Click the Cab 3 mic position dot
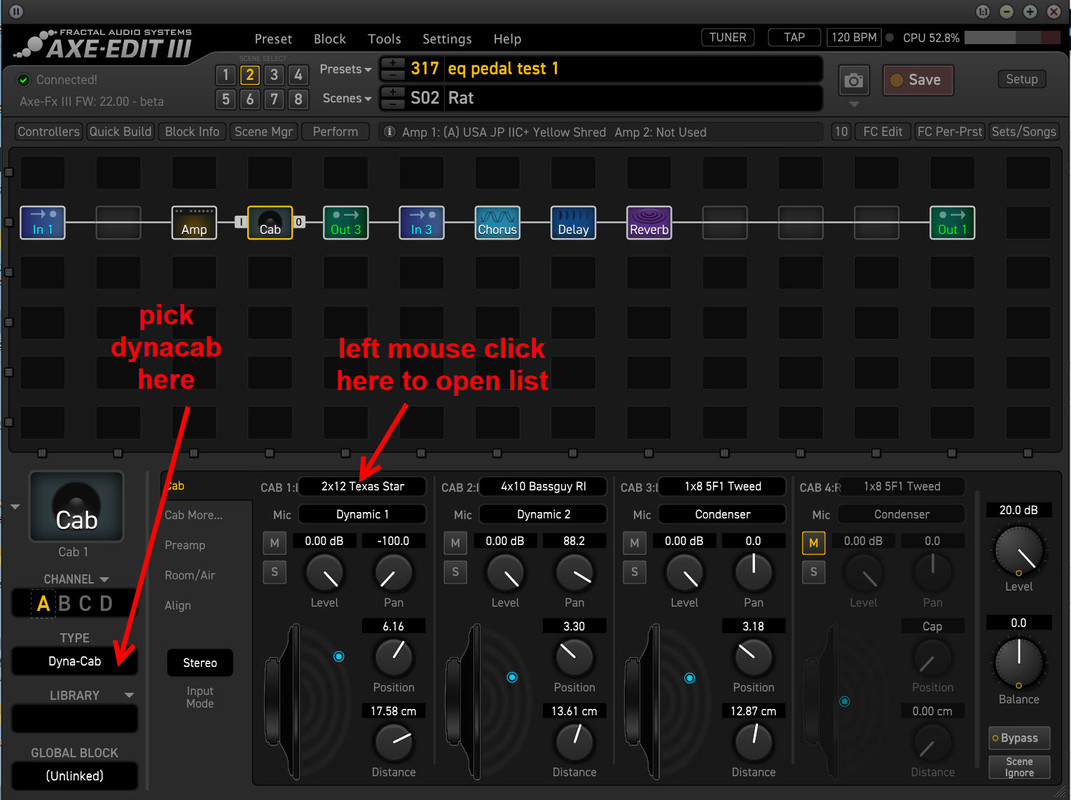The width and height of the screenshot is (1071, 800). tap(690, 678)
